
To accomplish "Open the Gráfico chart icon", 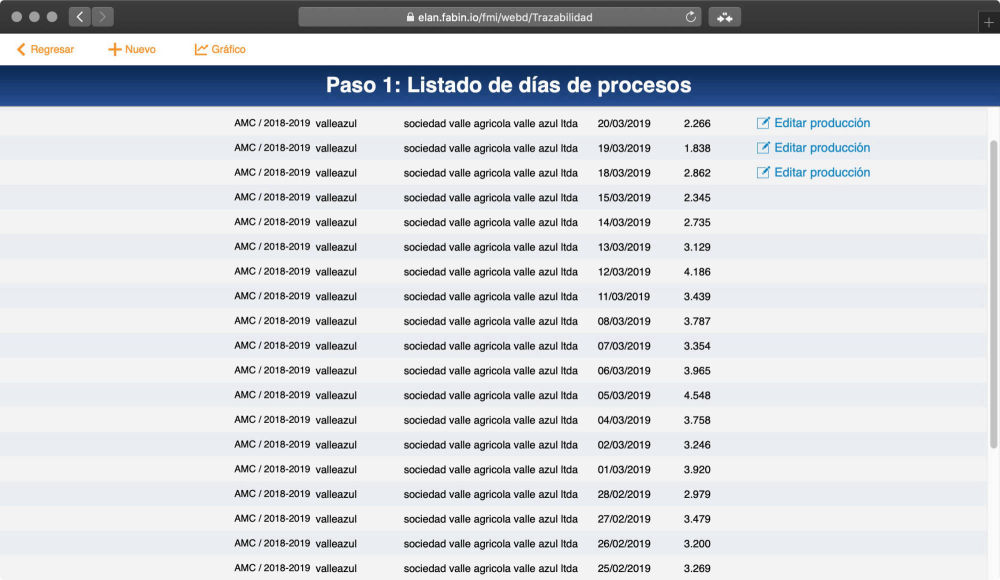I will [x=201, y=49].
